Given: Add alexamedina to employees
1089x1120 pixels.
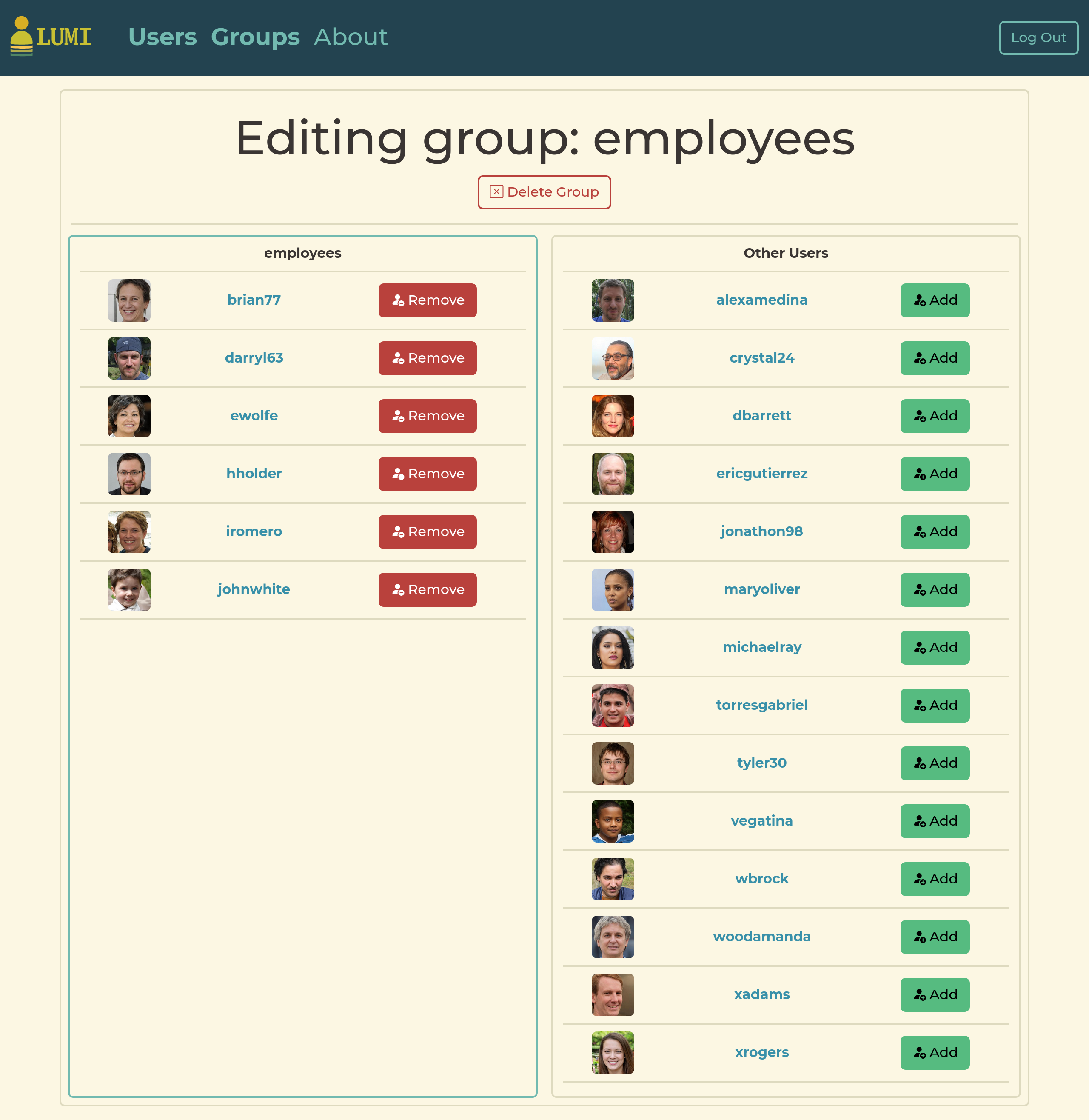Looking at the screenshot, I should click(935, 300).
